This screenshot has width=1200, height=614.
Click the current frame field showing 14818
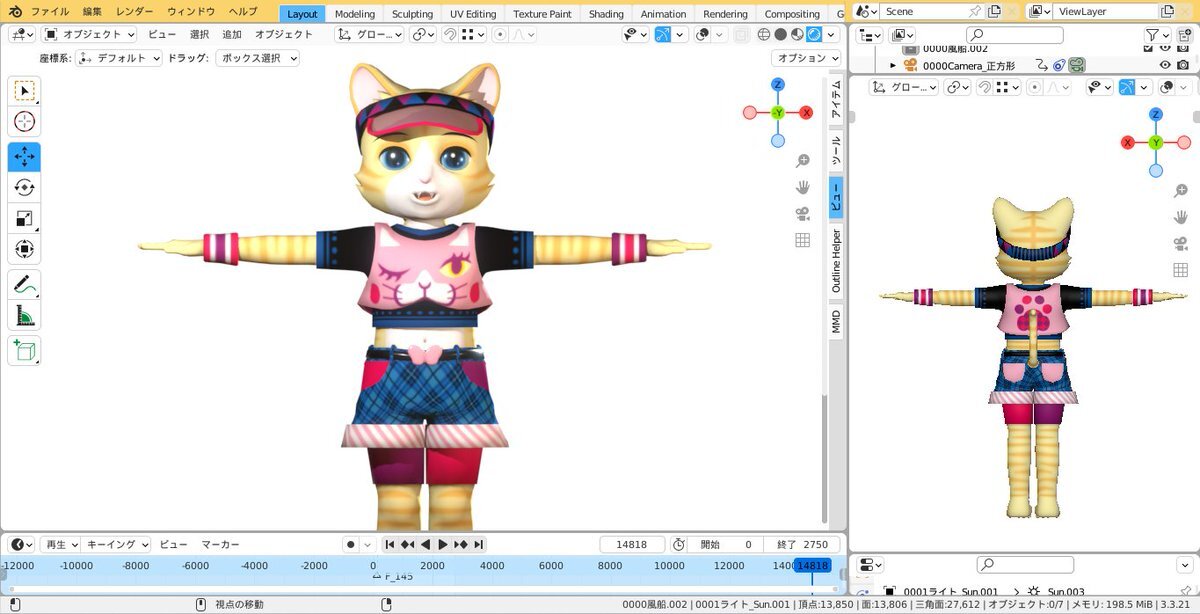632,545
